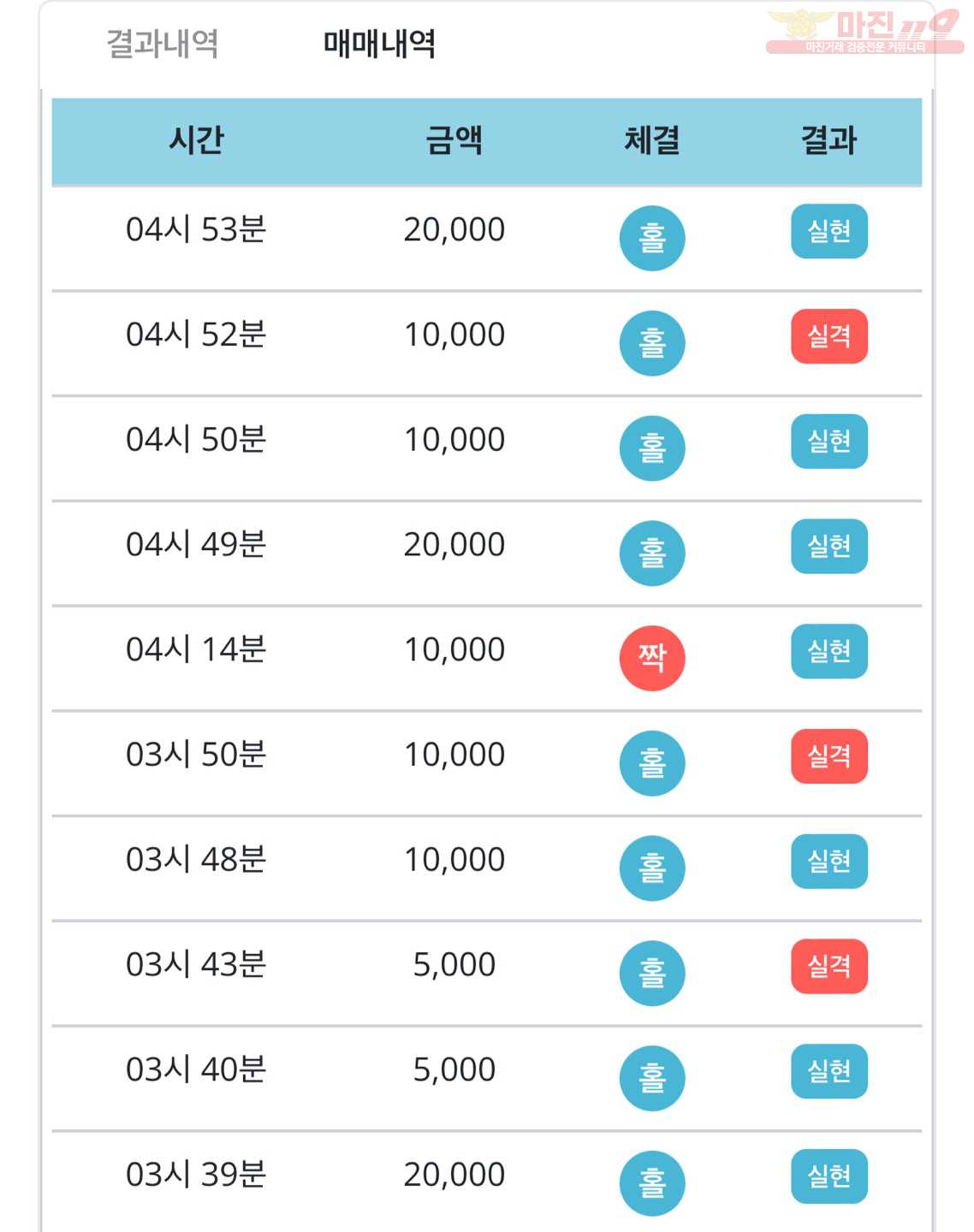Click the 실현 badge for 04시 50분

[x=829, y=441]
